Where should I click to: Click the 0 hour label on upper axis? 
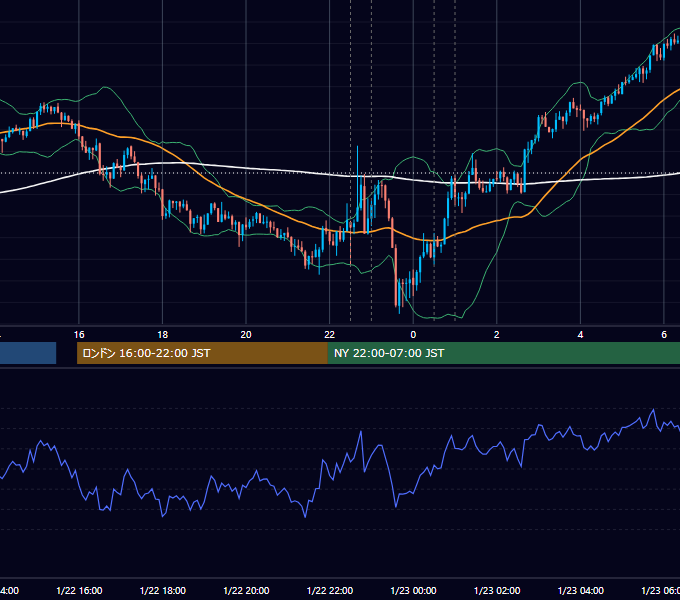(413, 335)
